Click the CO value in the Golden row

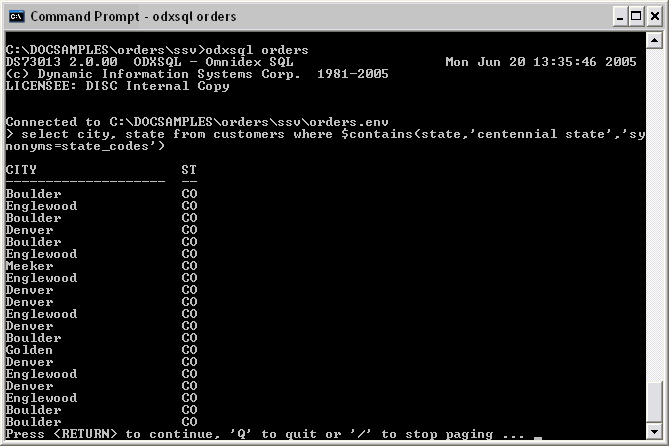[x=189, y=350]
